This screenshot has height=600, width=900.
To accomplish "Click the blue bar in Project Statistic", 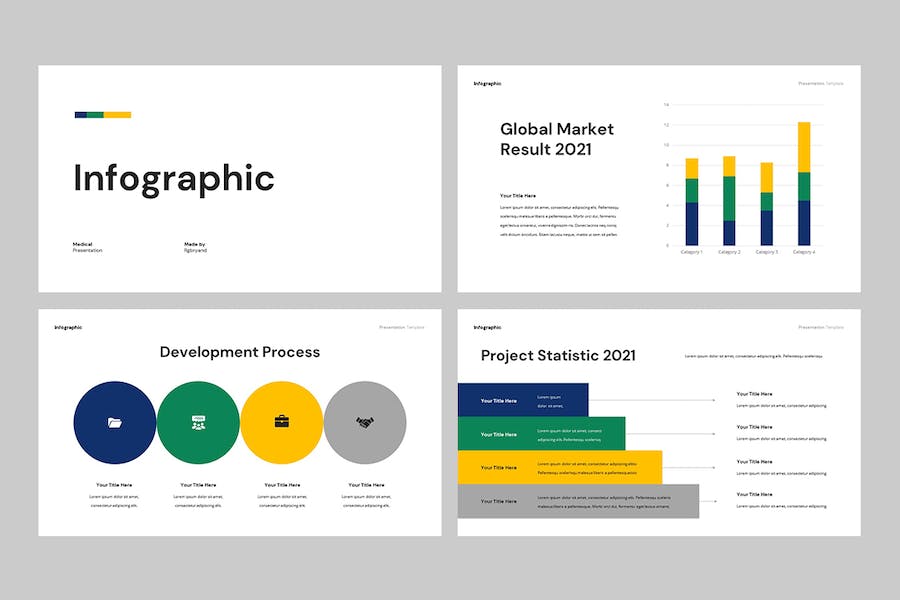I will 523,400.
